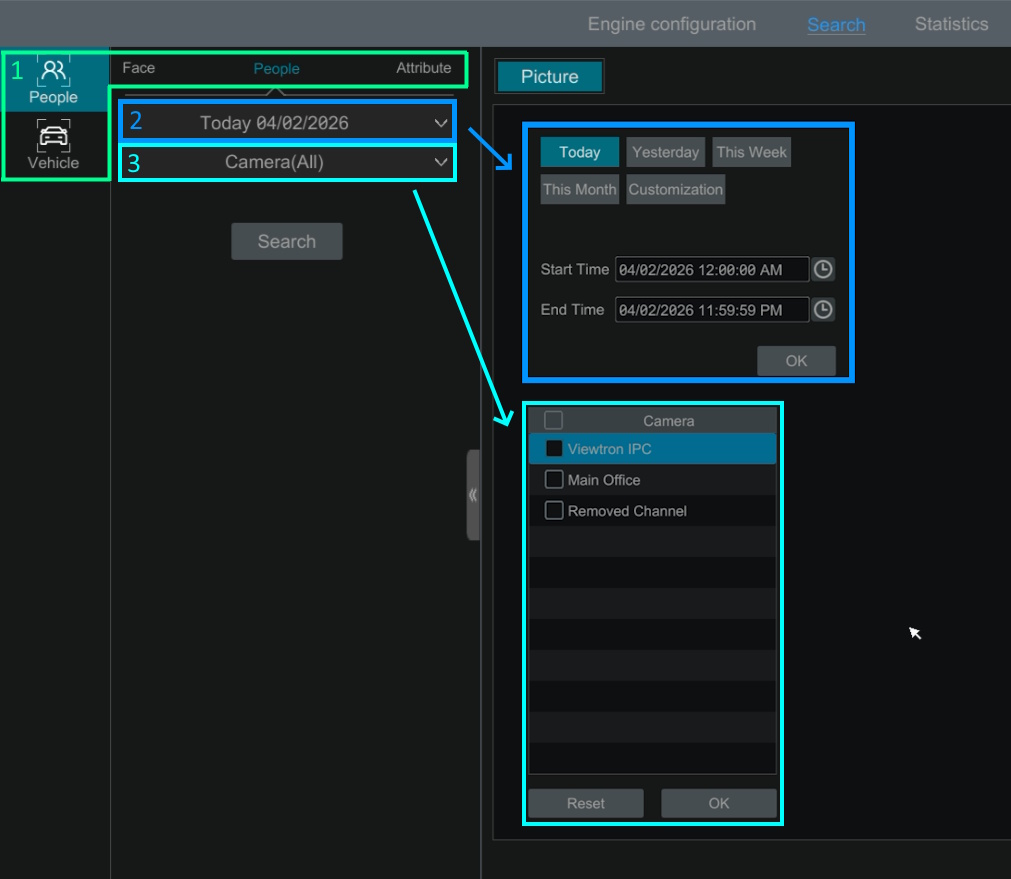Choose the Yesterday date range

click(666, 152)
